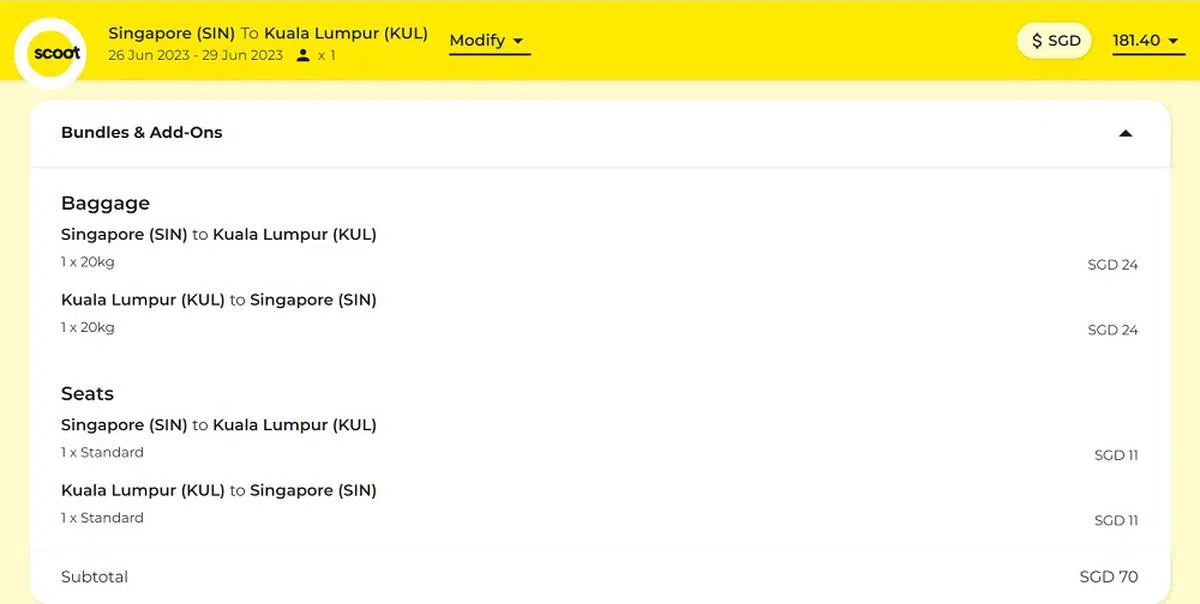1200x604 pixels.
Task: Expand the 181.40 total price dropdown
Action: [x=1148, y=41]
